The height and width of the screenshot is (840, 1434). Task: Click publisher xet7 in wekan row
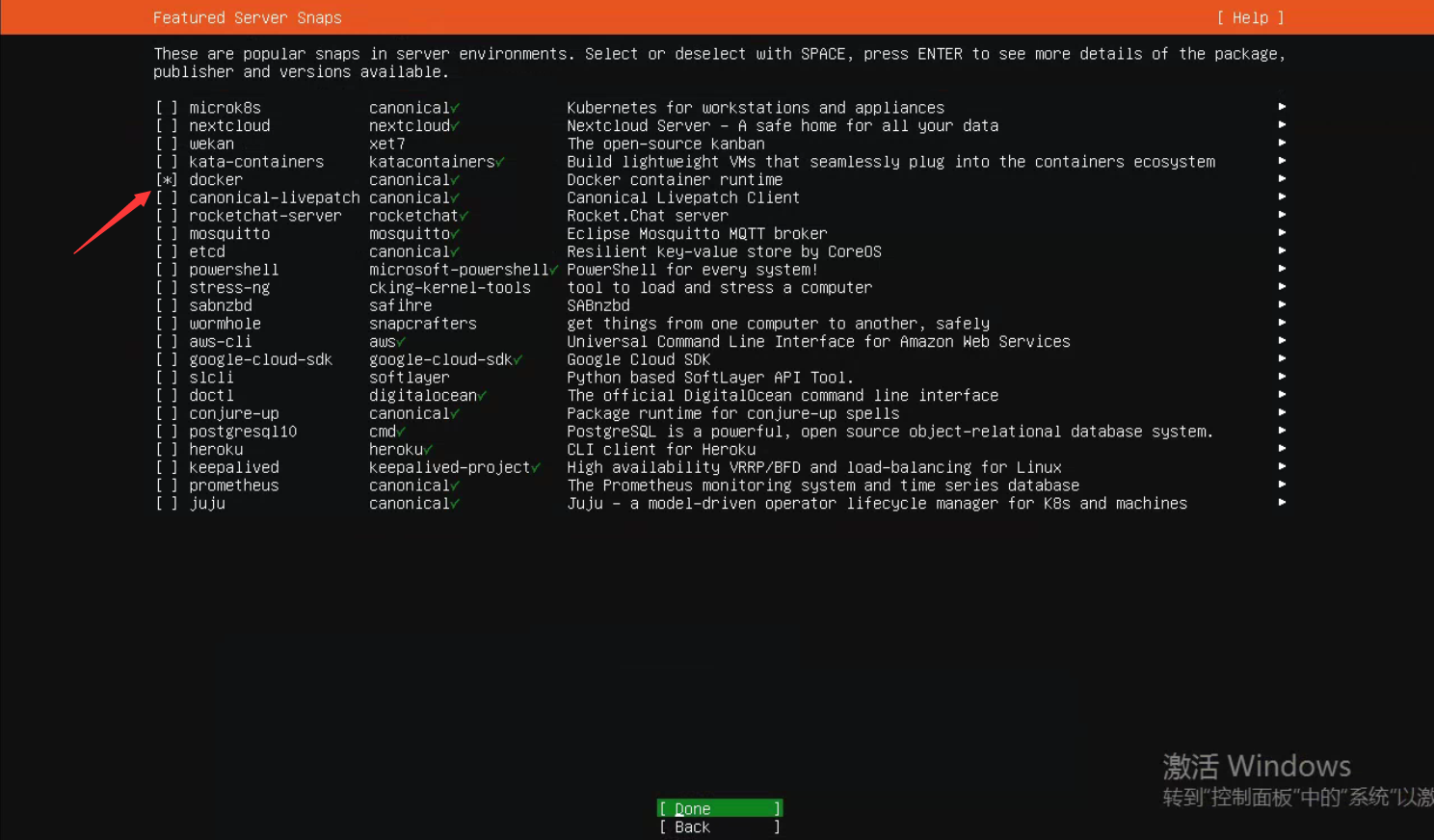pyautogui.click(x=386, y=144)
